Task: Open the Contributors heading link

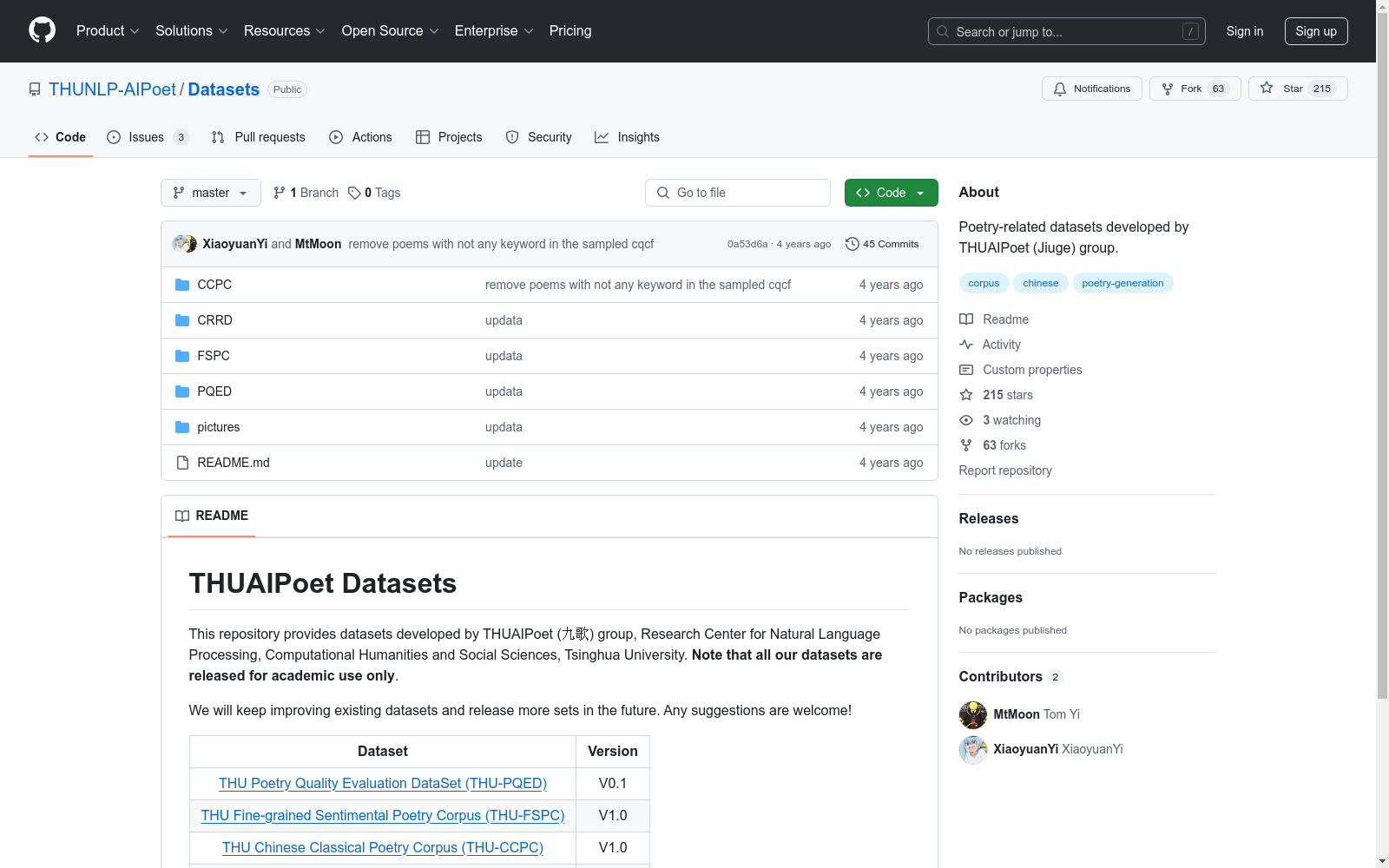Action: click(1011, 676)
